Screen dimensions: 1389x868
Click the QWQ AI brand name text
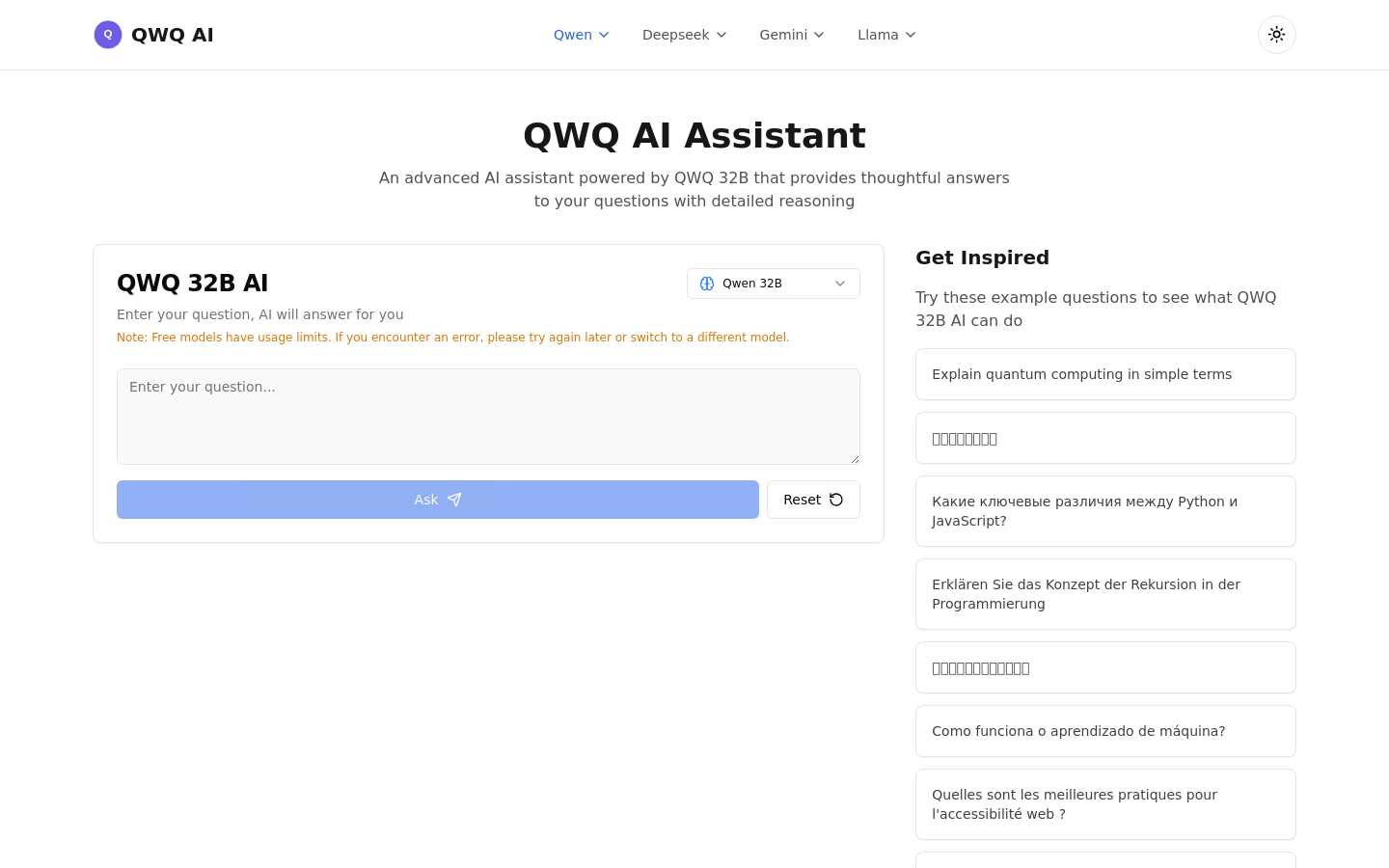[x=173, y=35]
